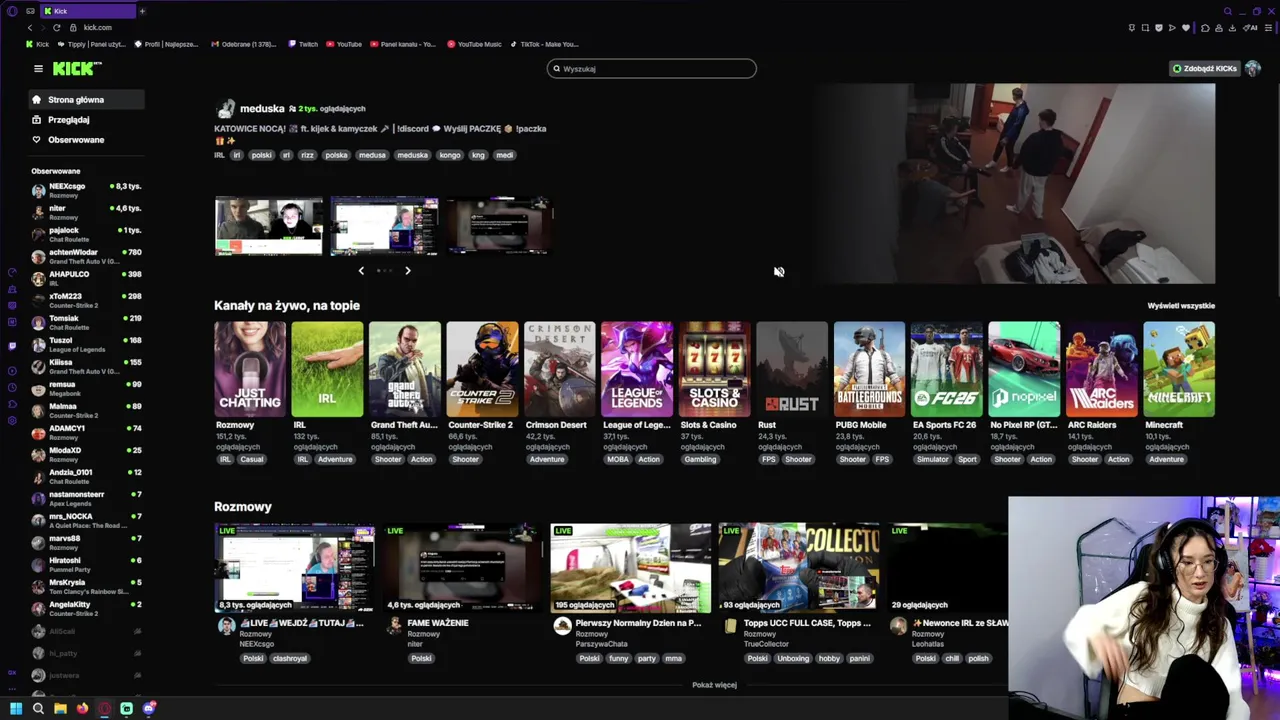Open browser easy setup sliders icon
This screenshot has width=1280, height=720.
[1268, 27]
